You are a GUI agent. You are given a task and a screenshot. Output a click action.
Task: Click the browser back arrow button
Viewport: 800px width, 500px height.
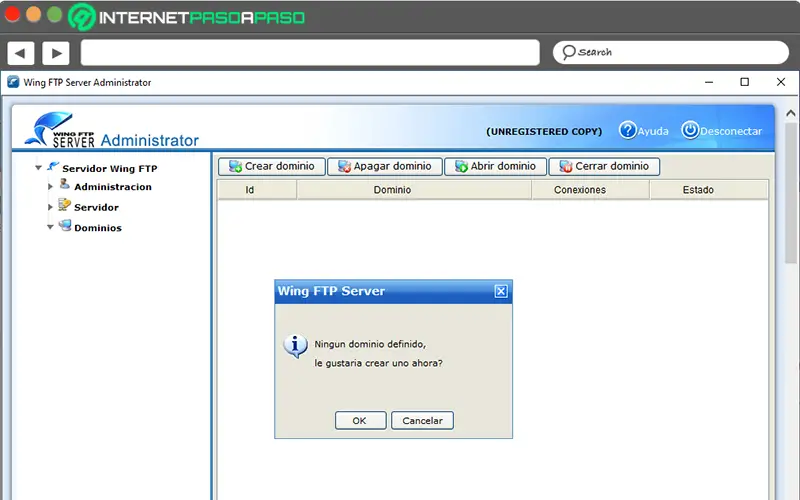point(20,53)
